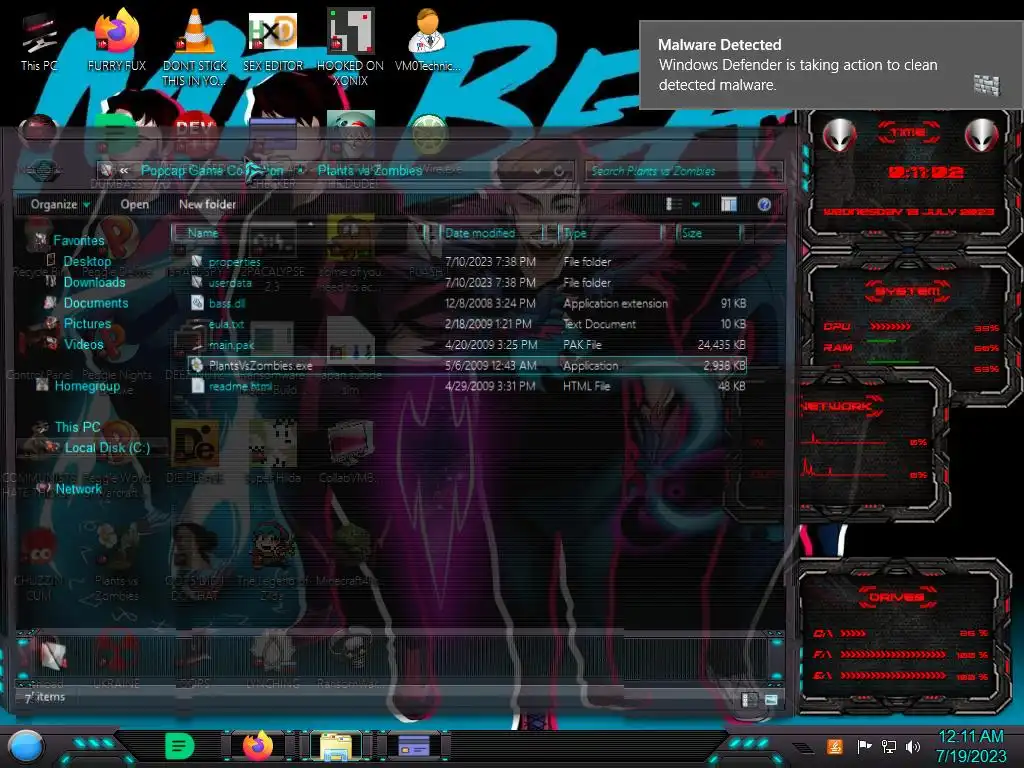Click the right alien head widget icon

[x=982, y=135]
